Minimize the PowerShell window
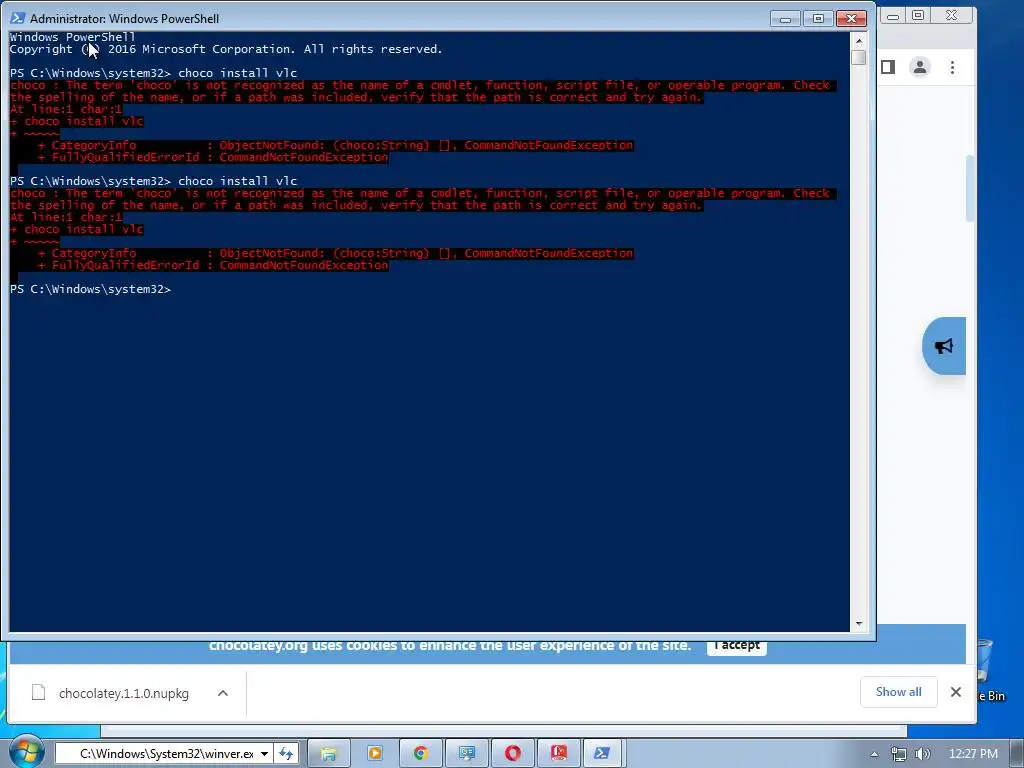This screenshot has width=1024, height=768. 785,18
